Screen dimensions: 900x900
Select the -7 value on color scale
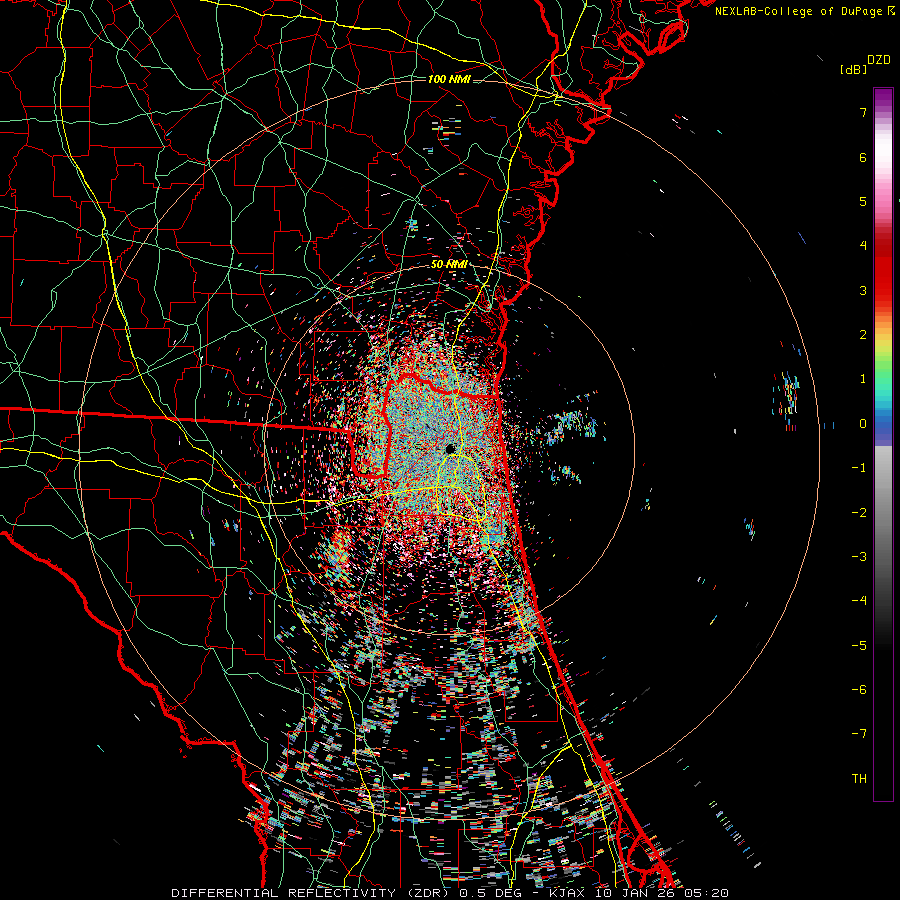859,734
